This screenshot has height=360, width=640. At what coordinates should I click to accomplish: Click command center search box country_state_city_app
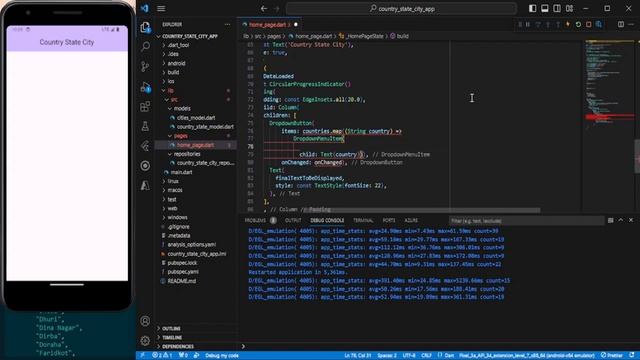(x=402, y=9)
